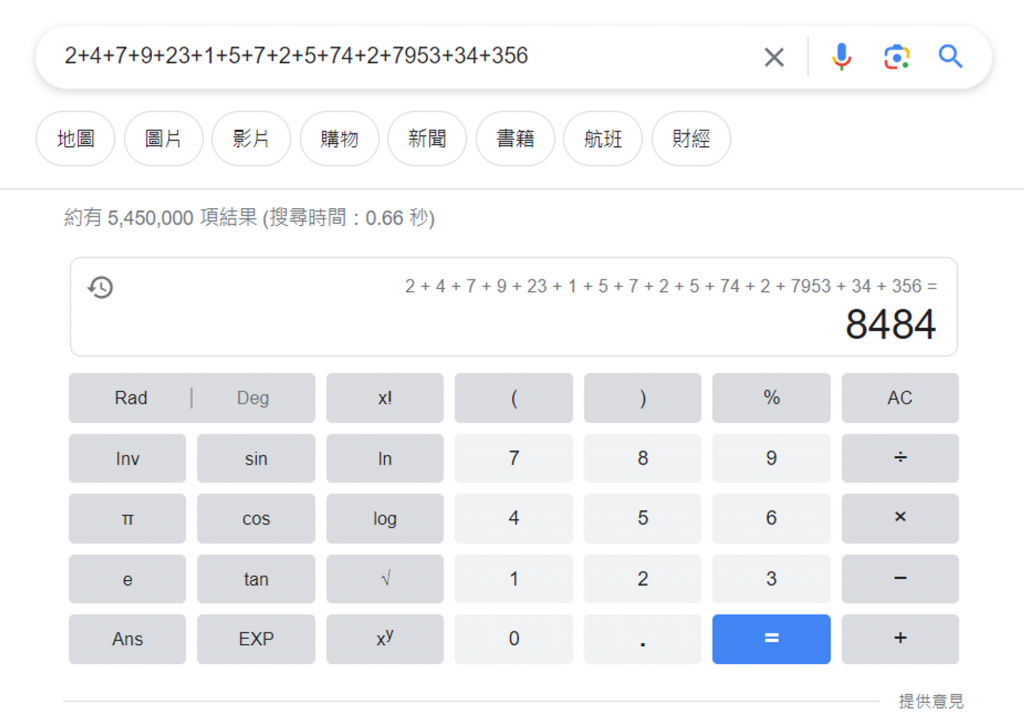This screenshot has height=728, width=1024.
Task: Switch to the 影片 results tab
Action: [251, 138]
